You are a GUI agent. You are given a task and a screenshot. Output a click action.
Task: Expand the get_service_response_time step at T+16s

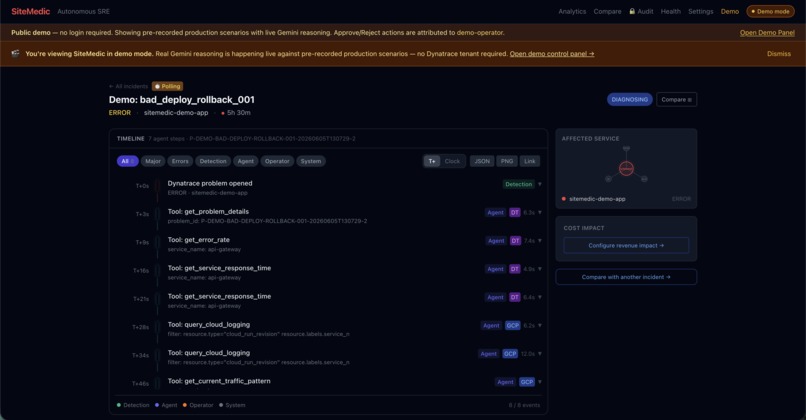coord(540,269)
